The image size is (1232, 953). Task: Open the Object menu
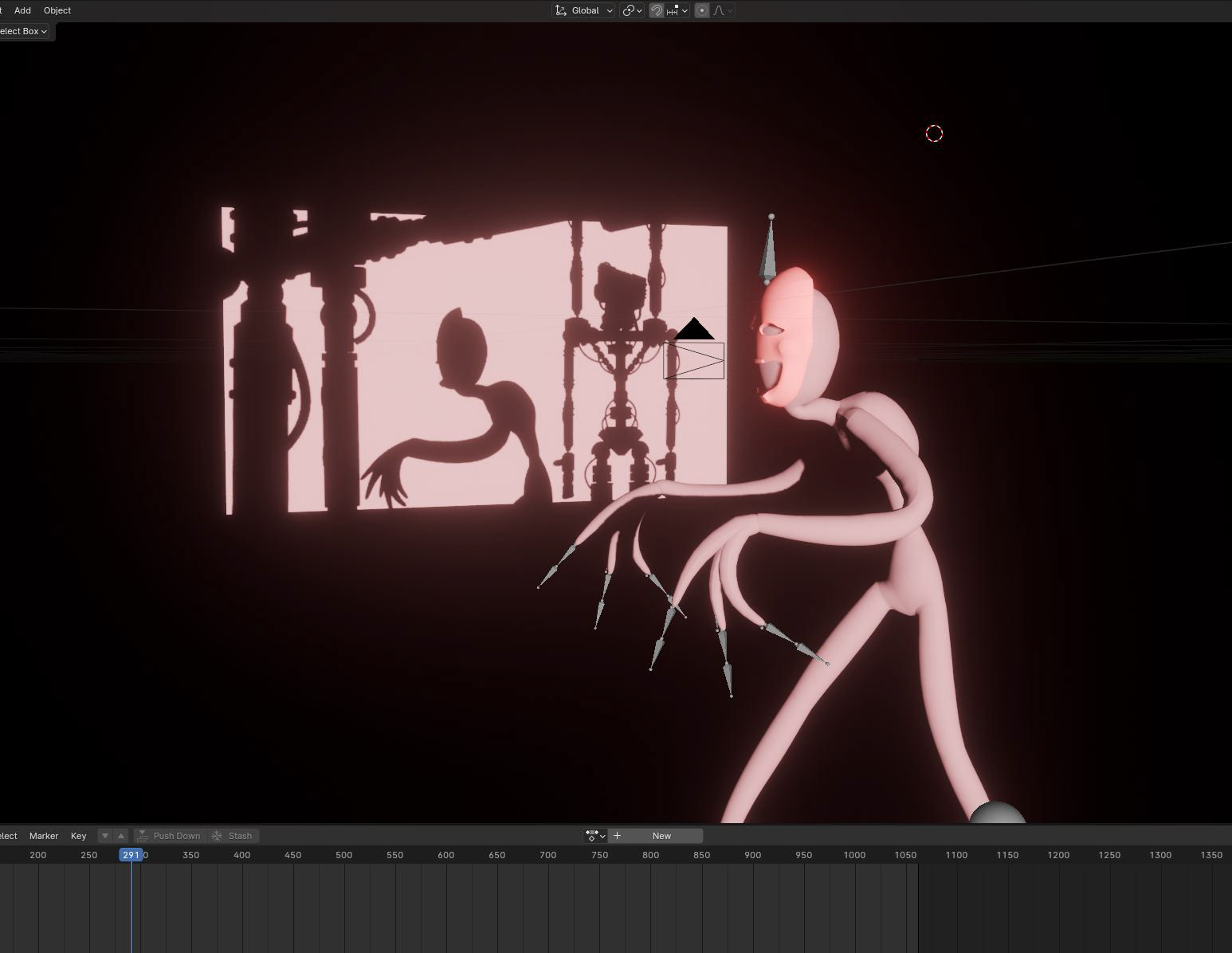[x=57, y=10]
